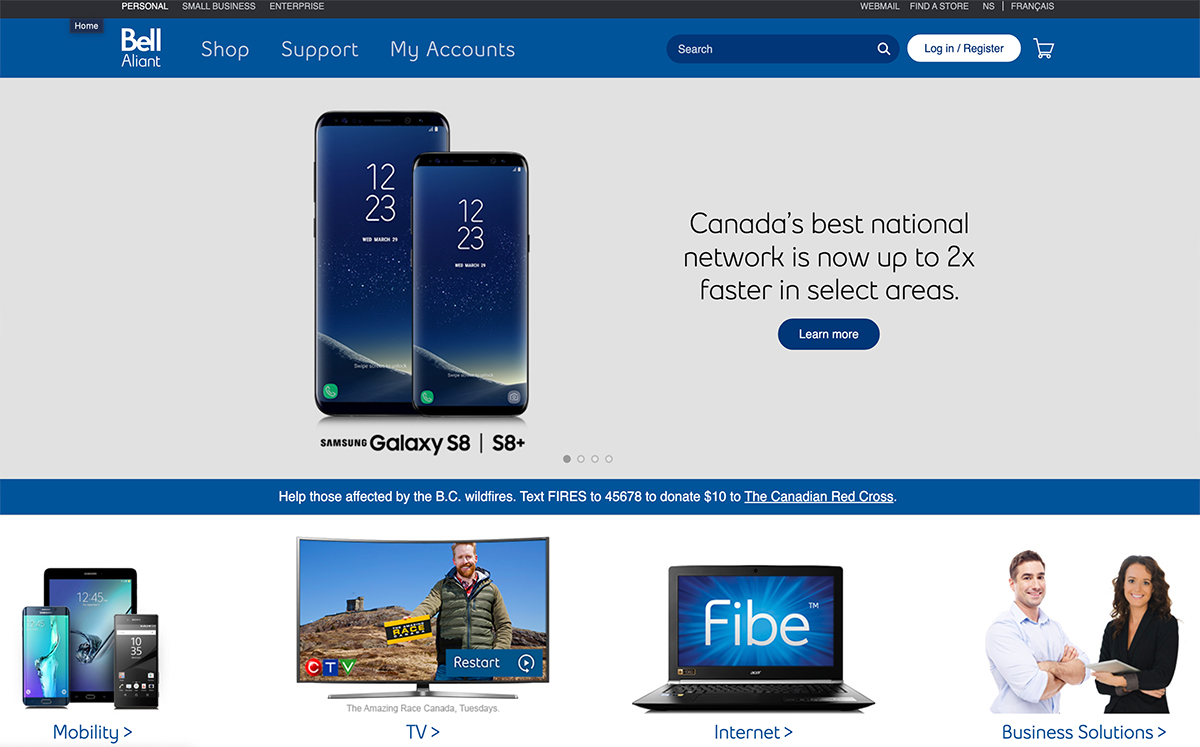The image size is (1200, 747).
Task: Open the shopping cart icon
Action: pyautogui.click(x=1043, y=48)
